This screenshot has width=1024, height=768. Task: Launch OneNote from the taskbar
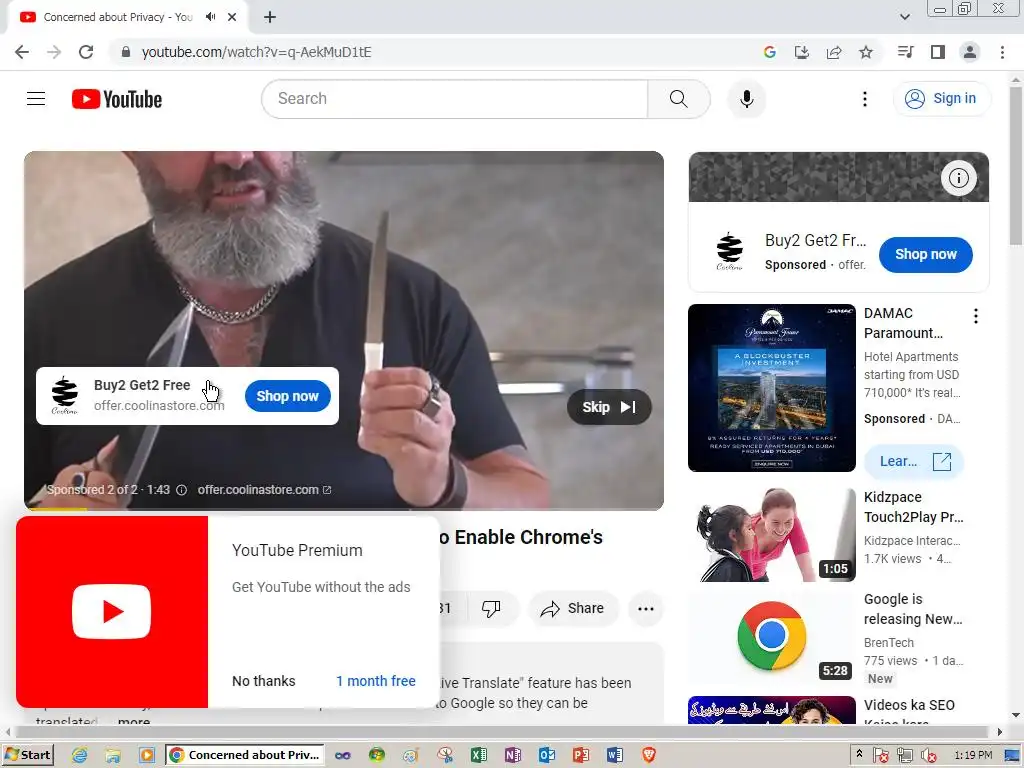pos(513,755)
